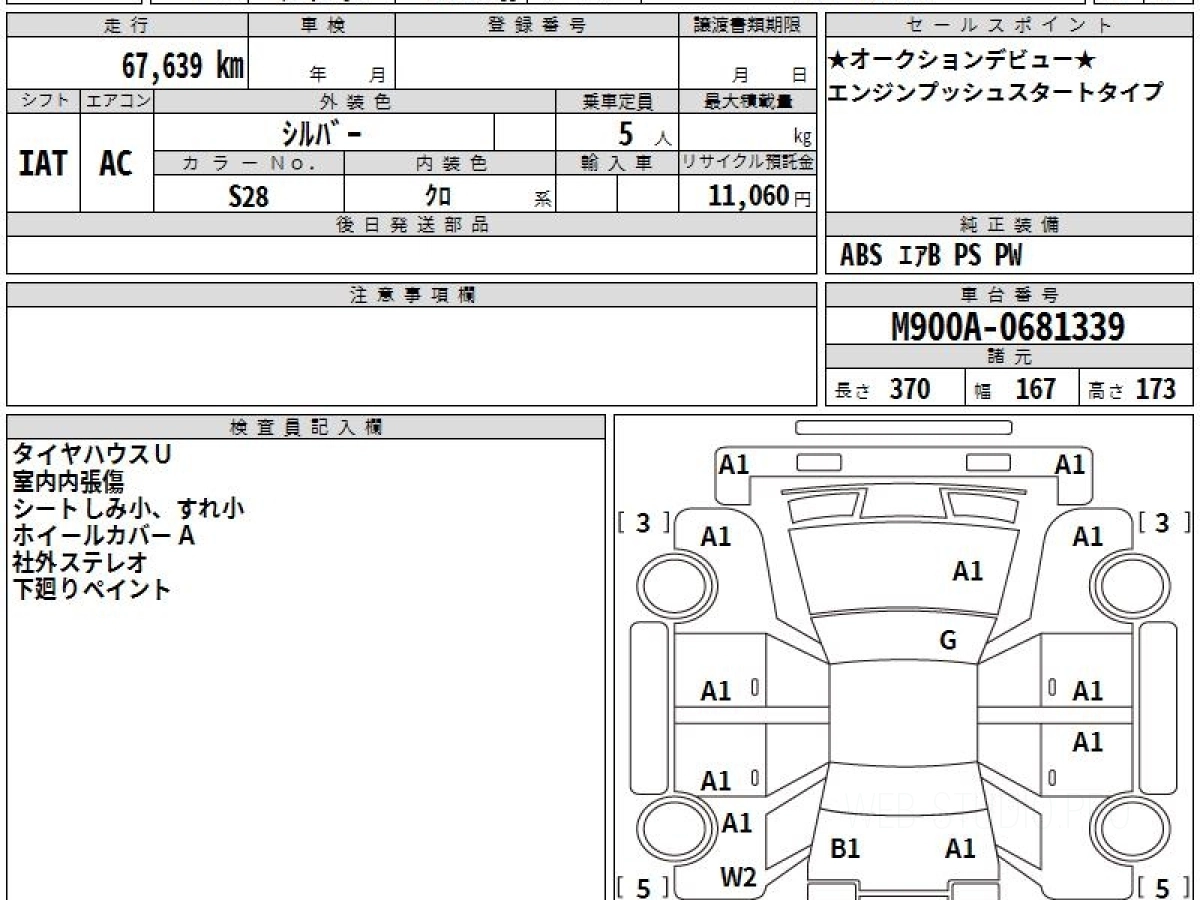
Task: Select the length value 370
Action: pos(910,389)
